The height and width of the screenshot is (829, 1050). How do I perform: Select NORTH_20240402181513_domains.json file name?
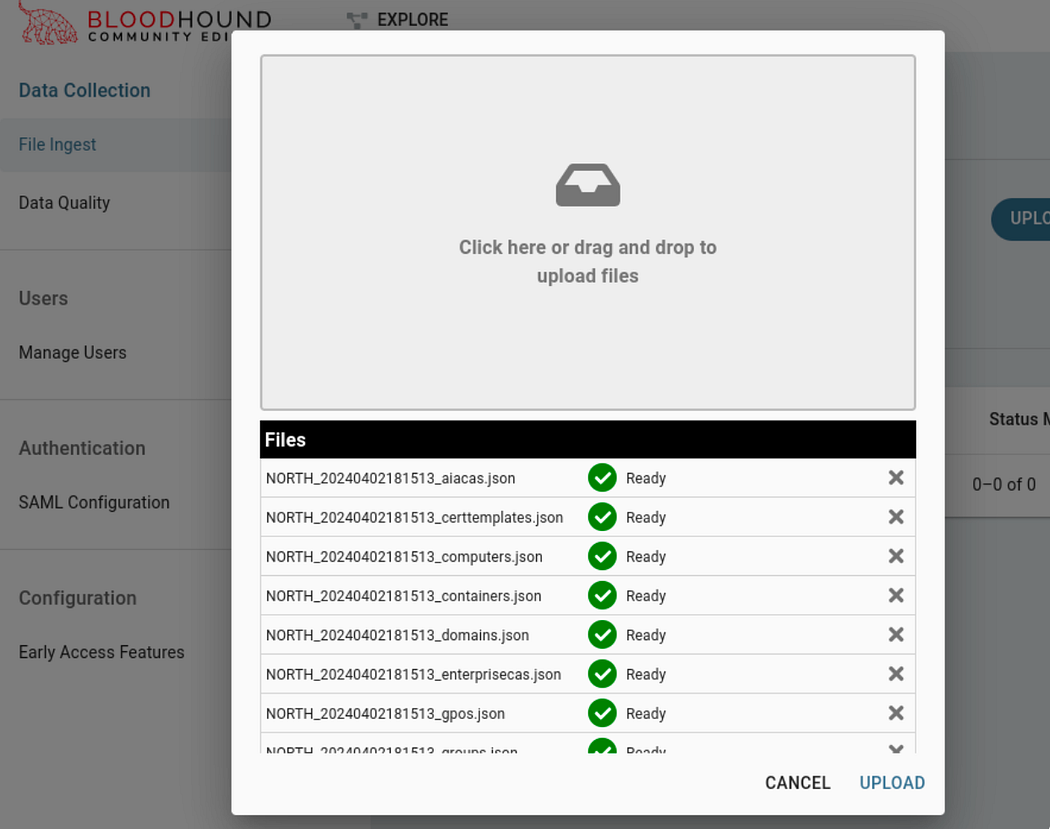point(397,635)
